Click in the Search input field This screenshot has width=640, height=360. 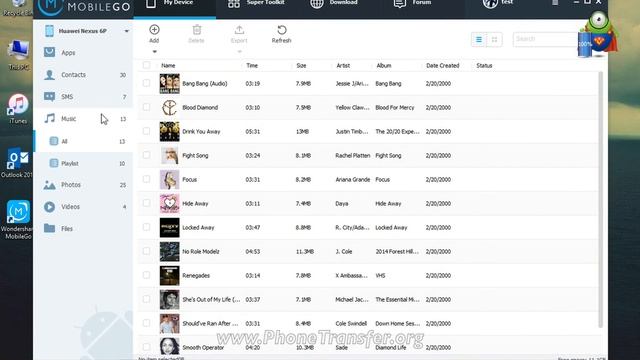(x=545, y=39)
